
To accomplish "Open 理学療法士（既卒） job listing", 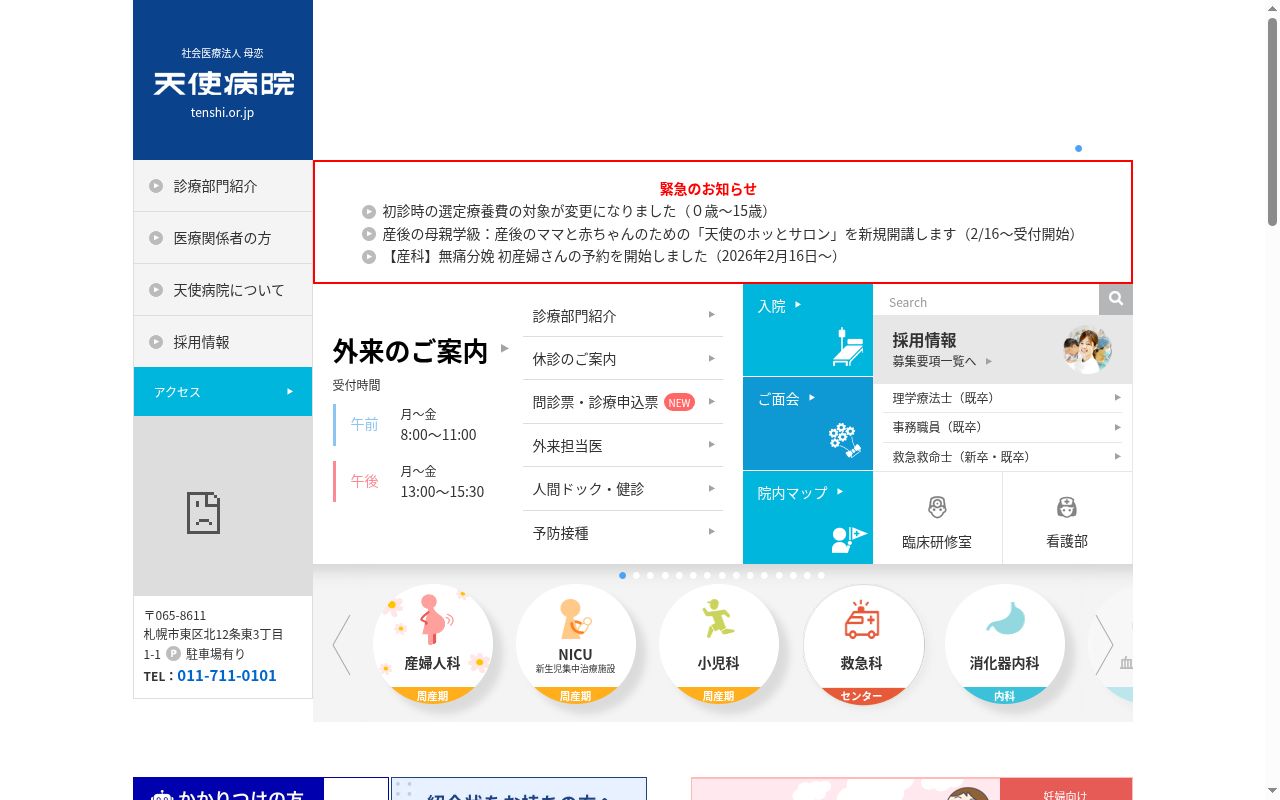I will coord(1003,398).
